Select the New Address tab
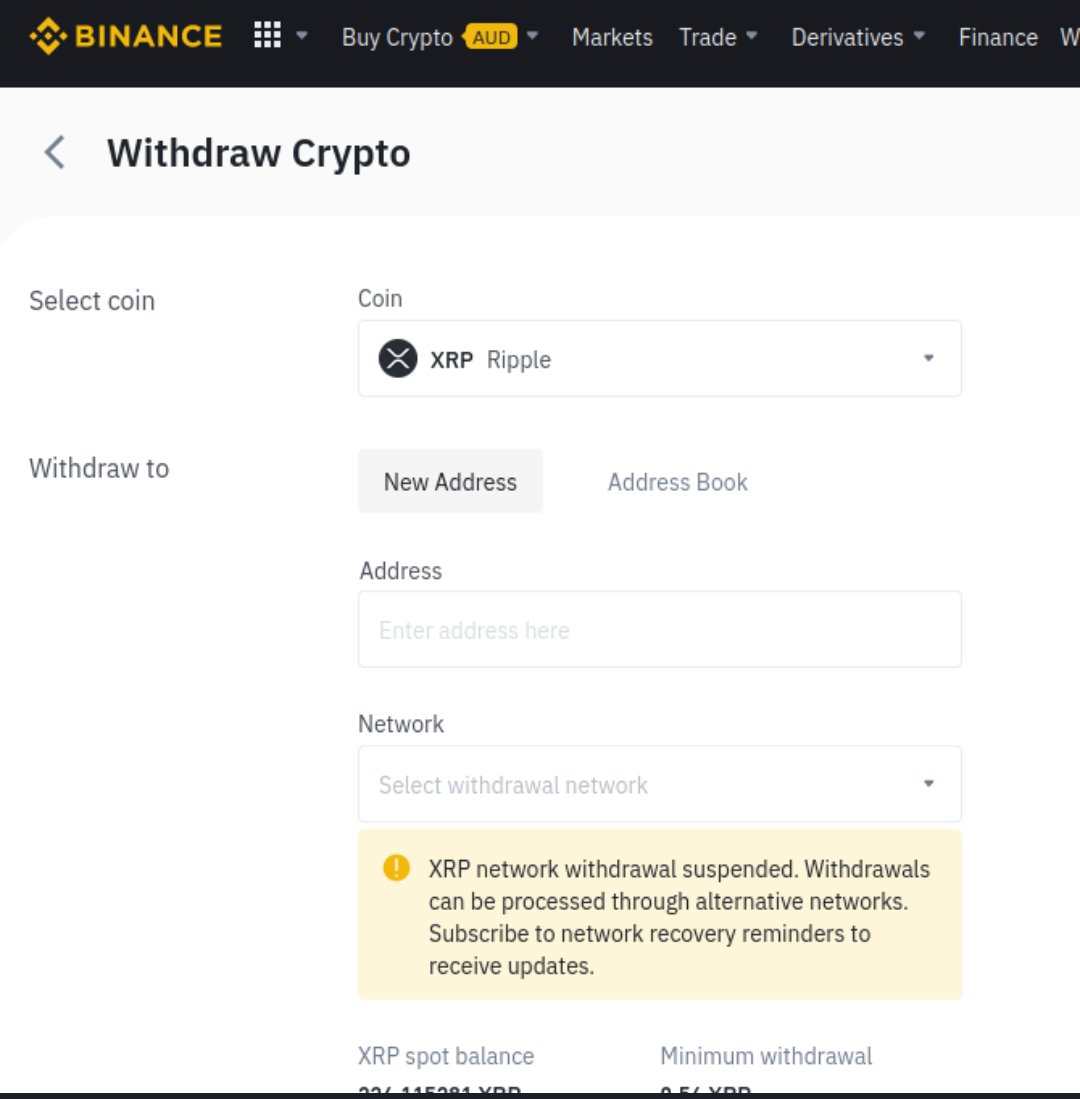The height and width of the screenshot is (1099, 1080). 450,482
